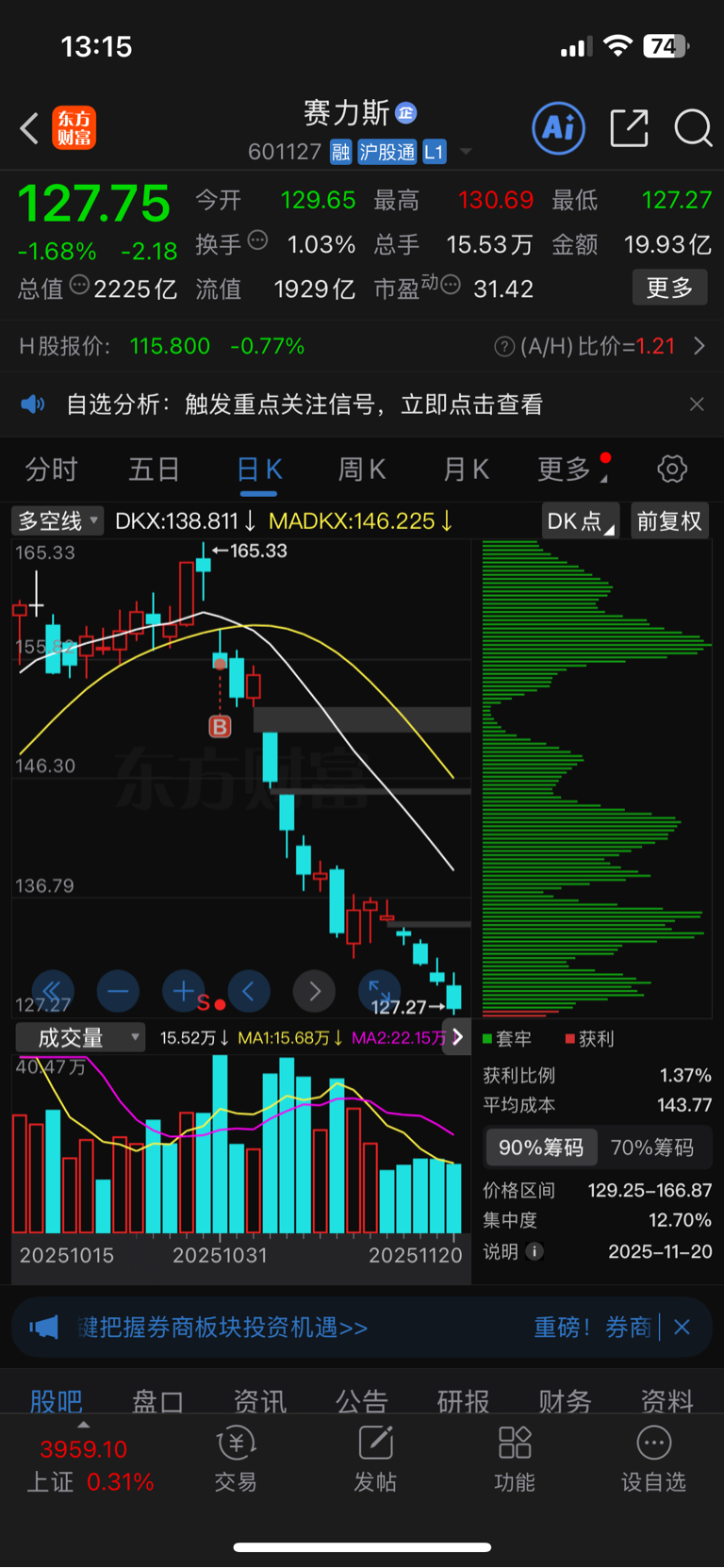This screenshot has height=1568, width=724.
Task: Open the Ai assistant icon
Action: [x=559, y=127]
